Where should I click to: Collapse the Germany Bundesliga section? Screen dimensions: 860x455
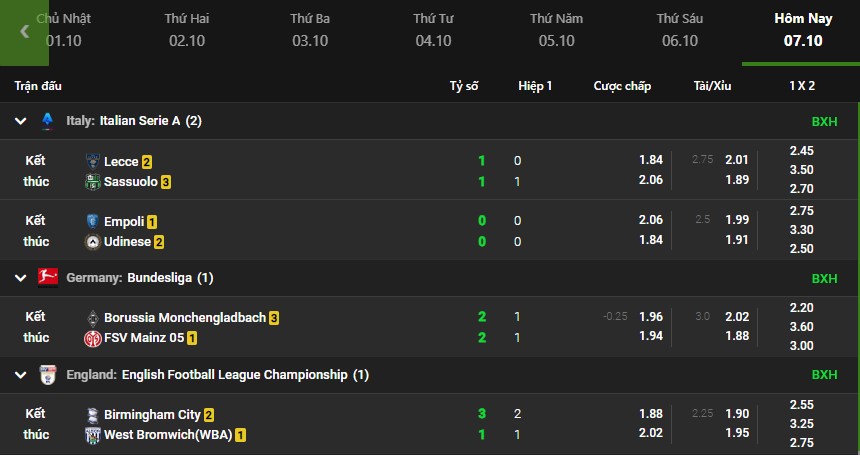tap(20, 278)
